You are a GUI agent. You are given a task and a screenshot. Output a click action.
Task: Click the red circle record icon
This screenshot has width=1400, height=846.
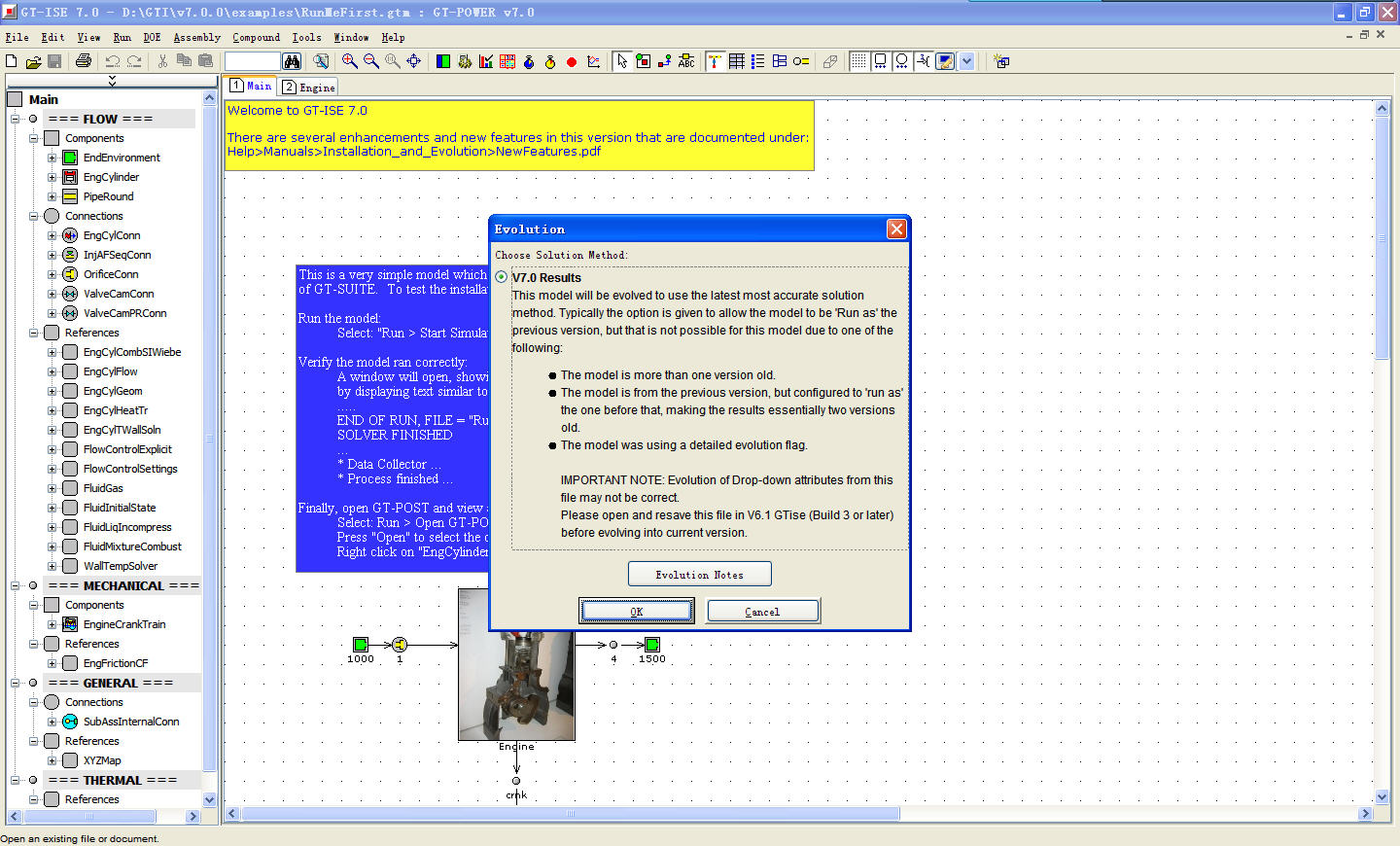tap(572, 62)
